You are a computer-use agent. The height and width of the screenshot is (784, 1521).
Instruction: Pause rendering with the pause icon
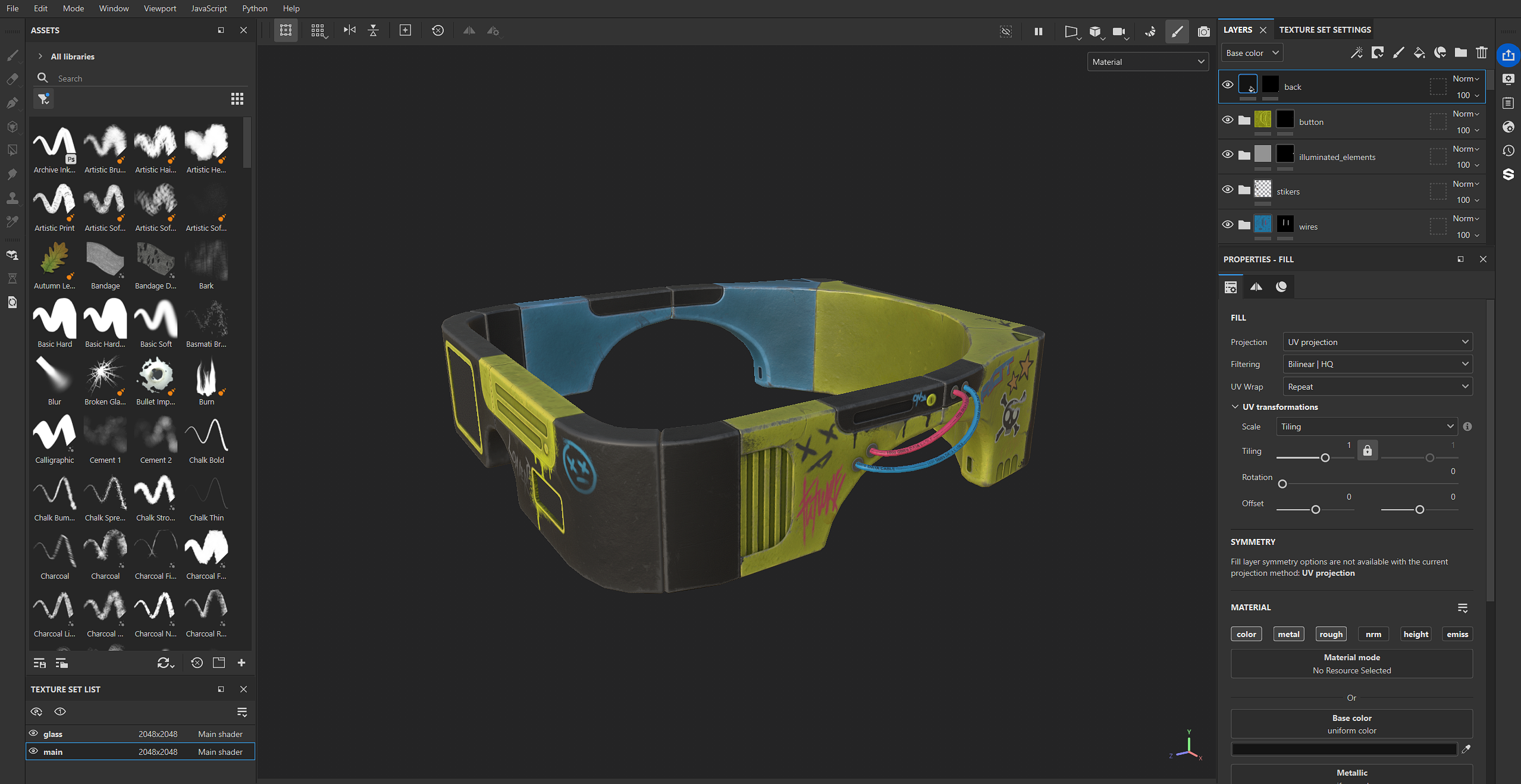pos(1038,31)
